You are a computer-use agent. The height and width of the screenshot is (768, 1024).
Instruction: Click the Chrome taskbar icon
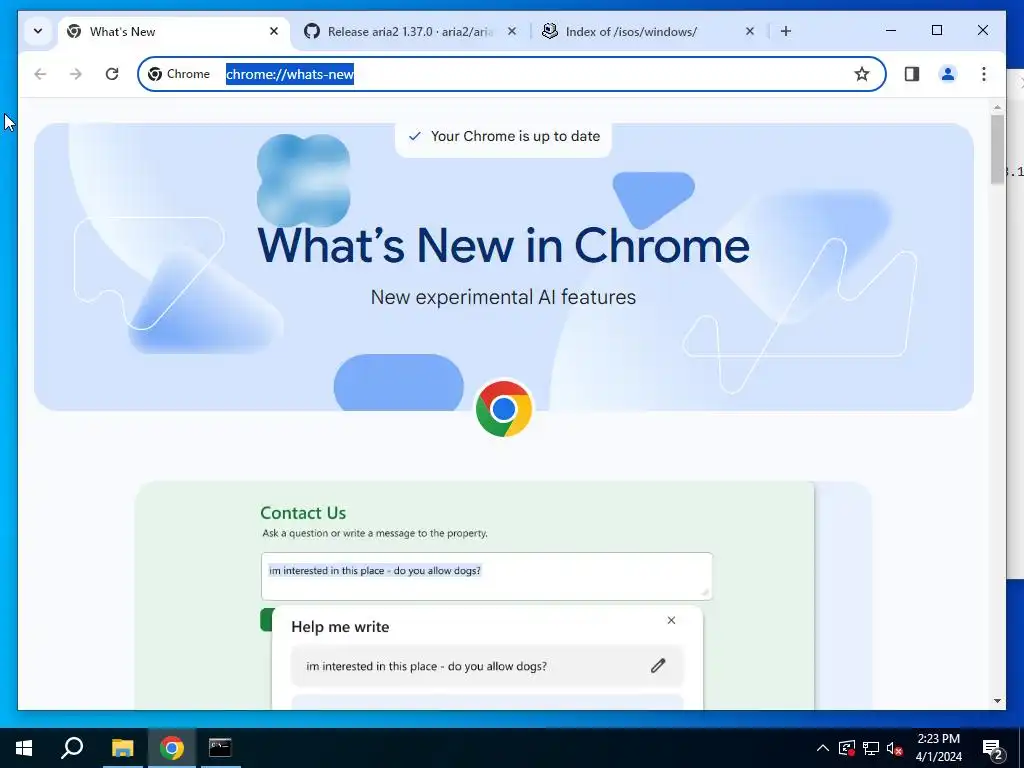pos(172,748)
